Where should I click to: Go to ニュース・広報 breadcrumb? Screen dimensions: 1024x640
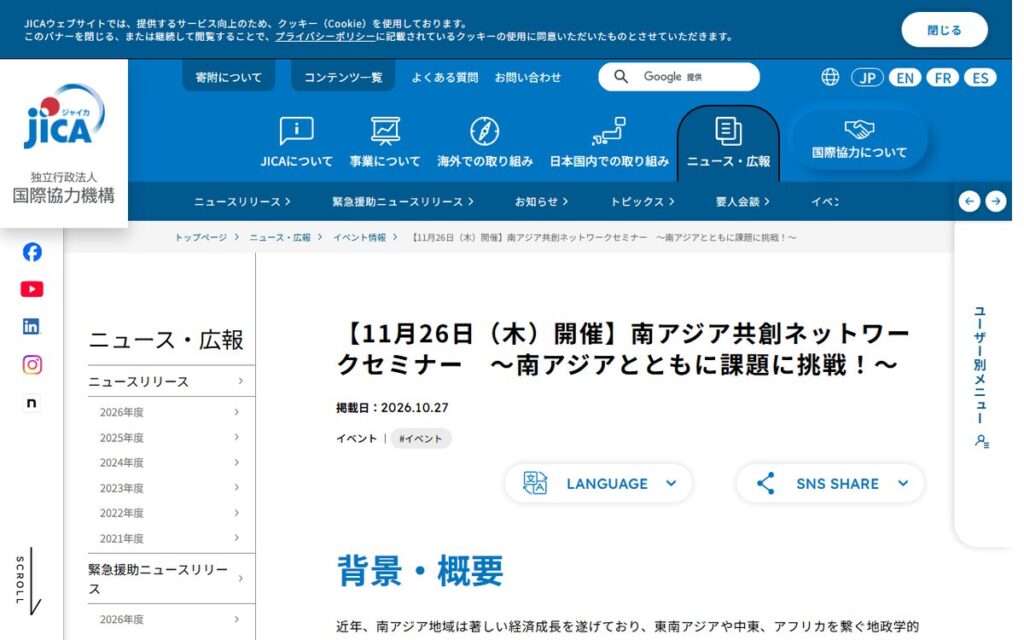pos(280,237)
